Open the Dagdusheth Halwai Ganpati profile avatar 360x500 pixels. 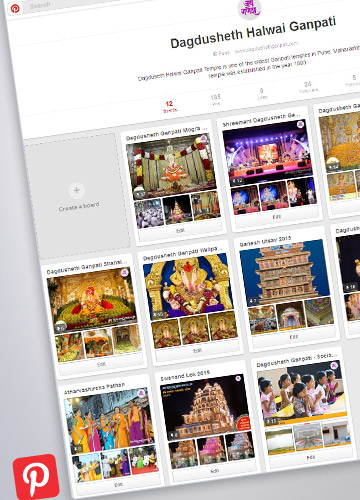tap(249, 9)
